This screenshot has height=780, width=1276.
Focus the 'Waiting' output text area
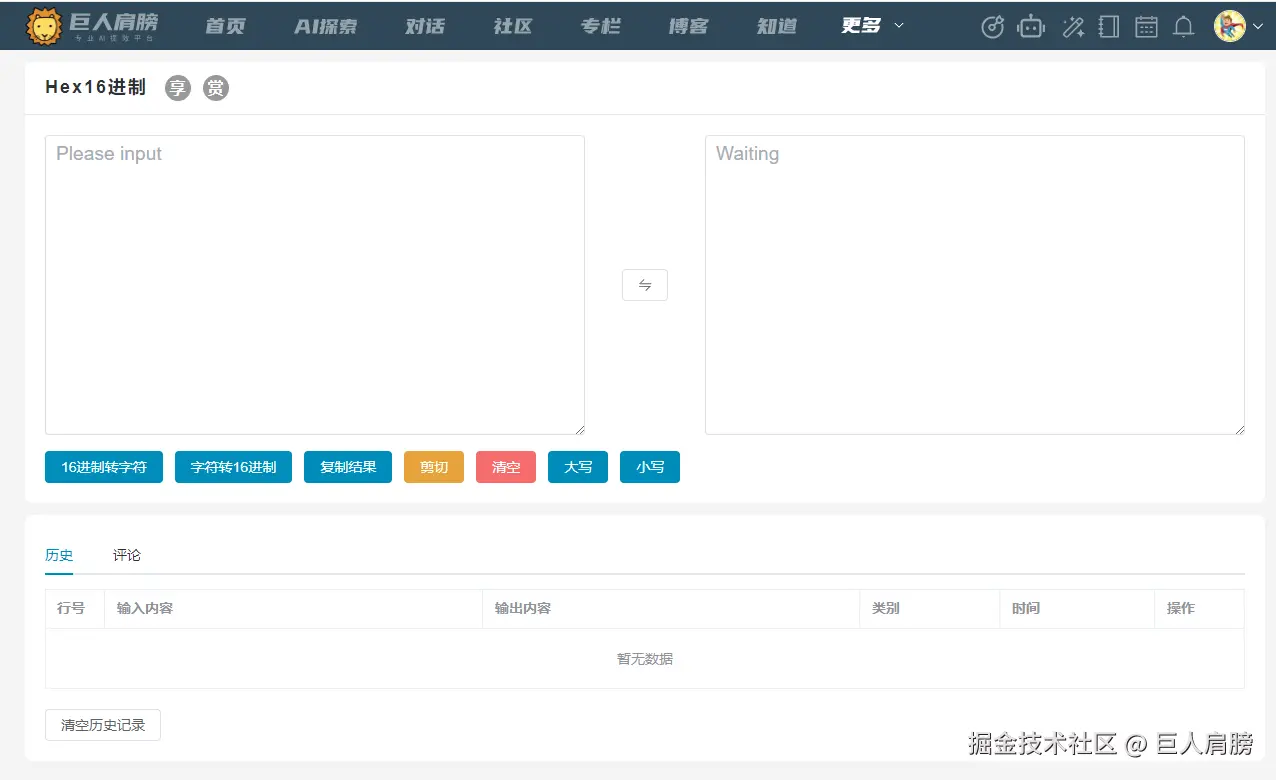(x=975, y=285)
